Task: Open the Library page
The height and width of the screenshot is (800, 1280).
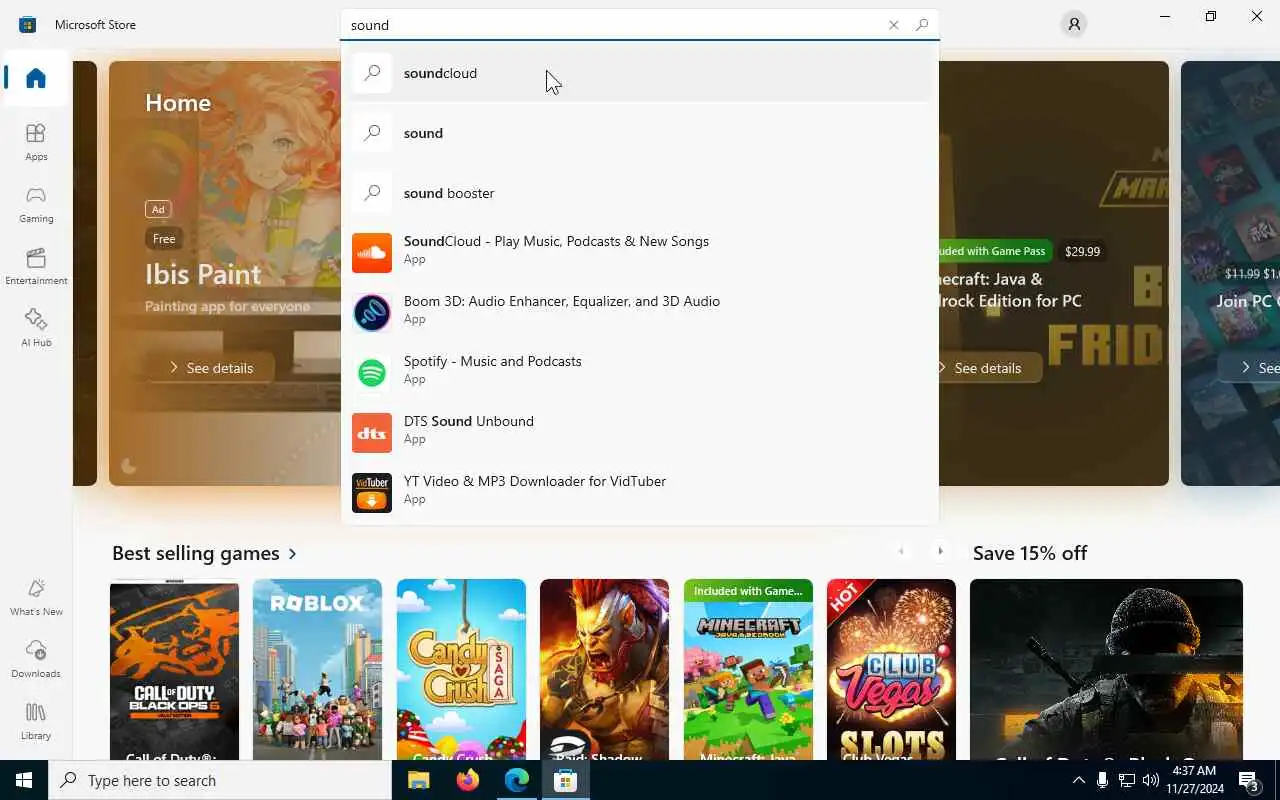Action: click(36, 721)
